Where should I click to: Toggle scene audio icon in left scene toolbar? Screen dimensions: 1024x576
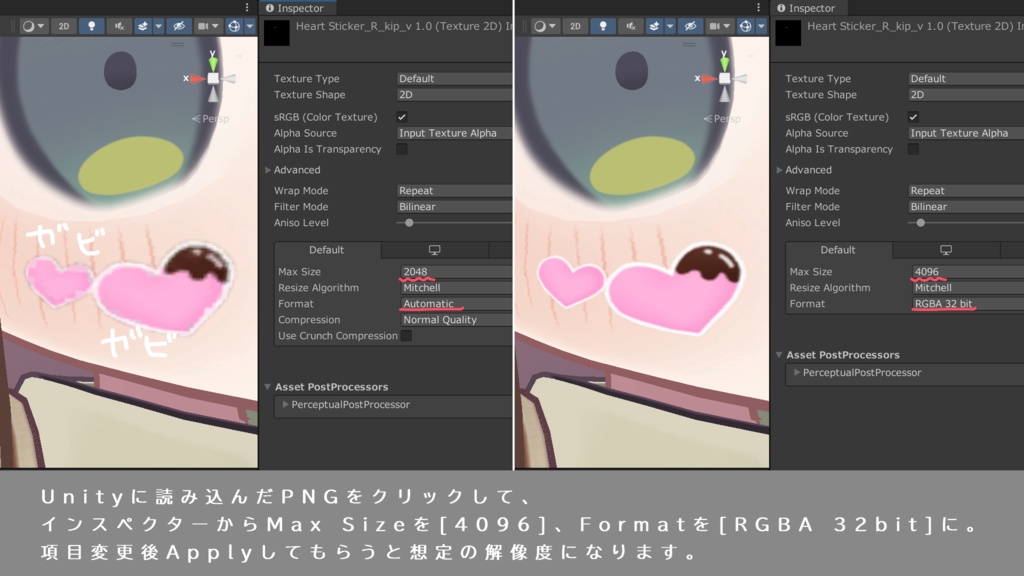pyautogui.click(x=119, y=26)
